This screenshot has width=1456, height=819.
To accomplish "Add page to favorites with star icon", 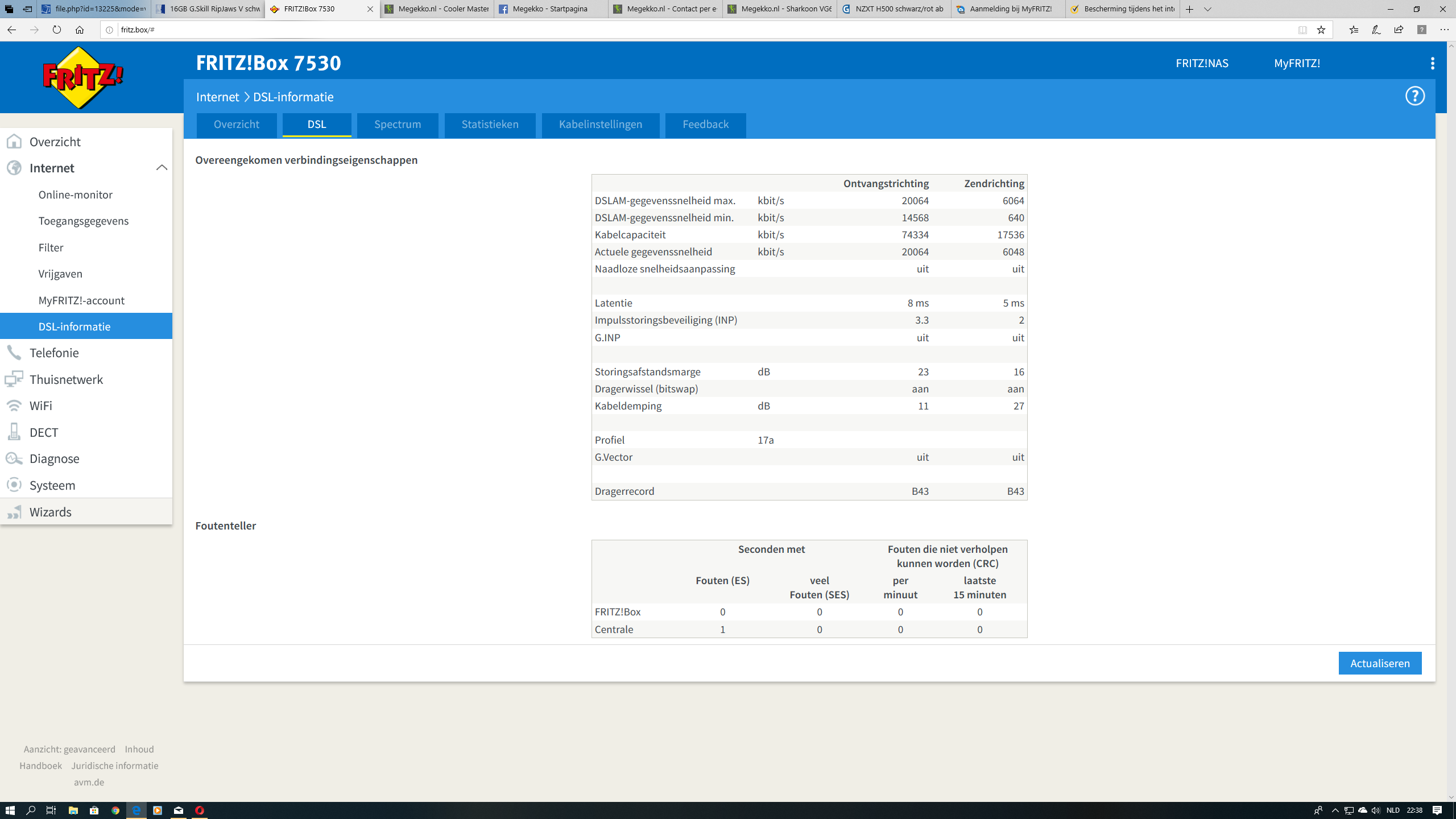I will coord(1321,30).
